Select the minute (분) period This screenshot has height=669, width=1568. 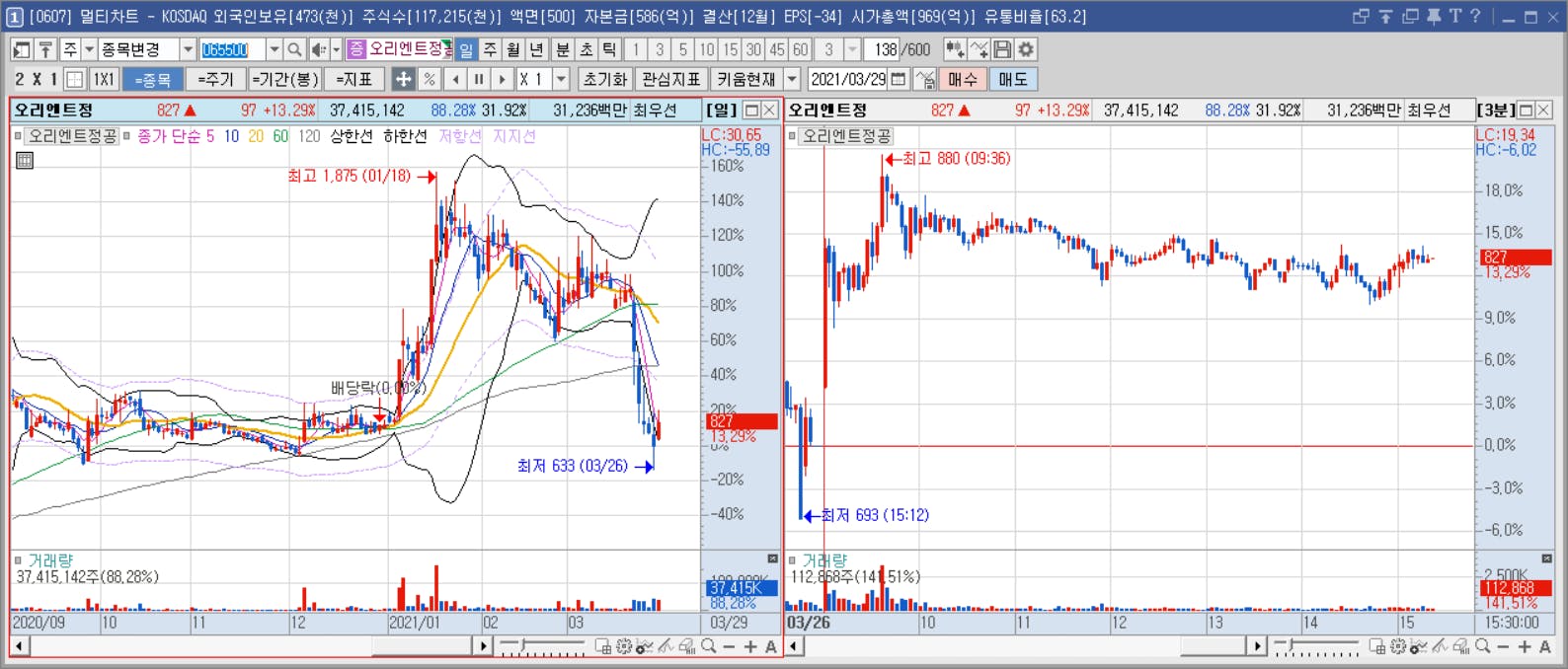point(563,49)
